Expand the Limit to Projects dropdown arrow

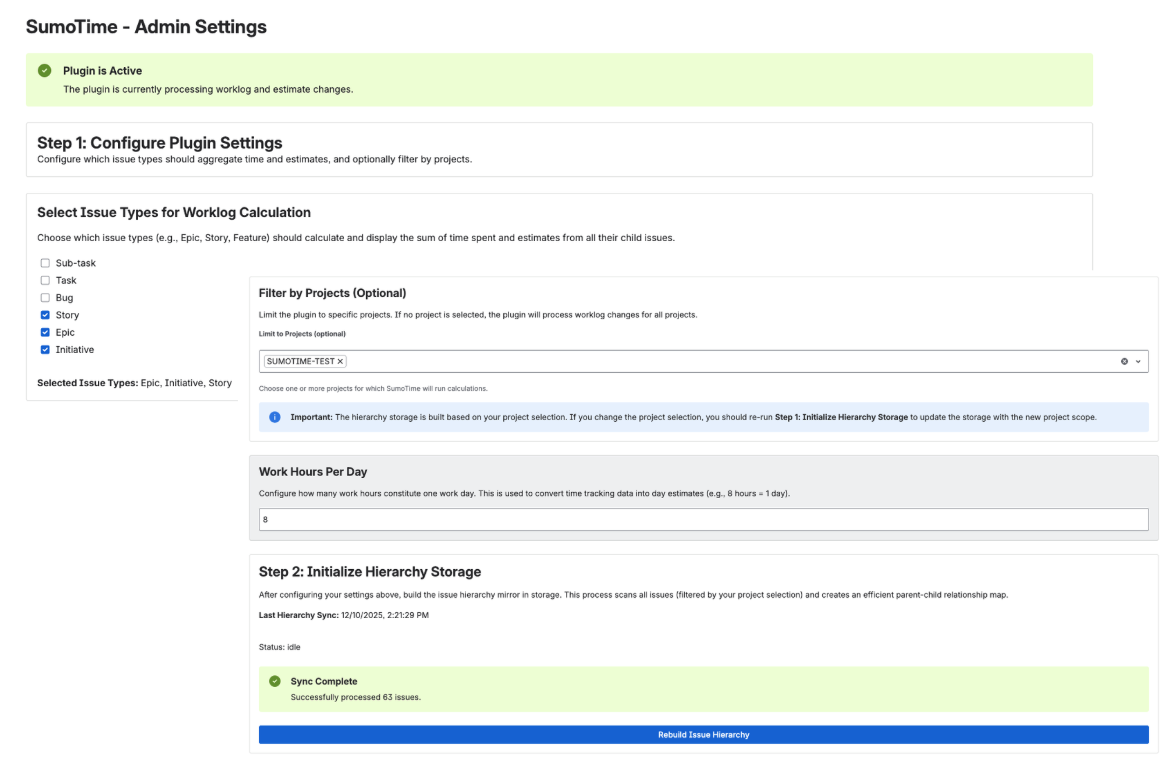click(1138, 361)
